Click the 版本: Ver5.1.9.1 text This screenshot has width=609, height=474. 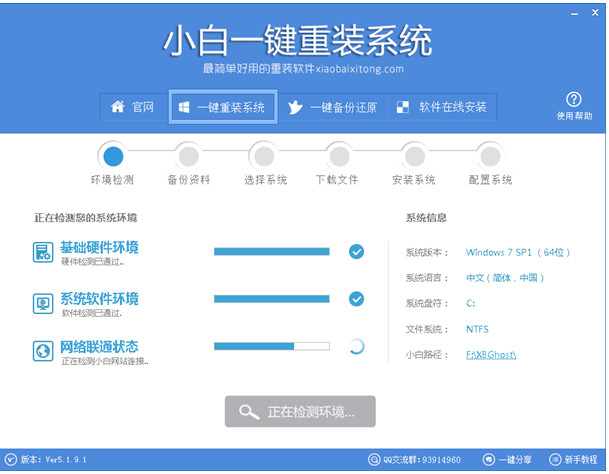click(x=53, y=460)
